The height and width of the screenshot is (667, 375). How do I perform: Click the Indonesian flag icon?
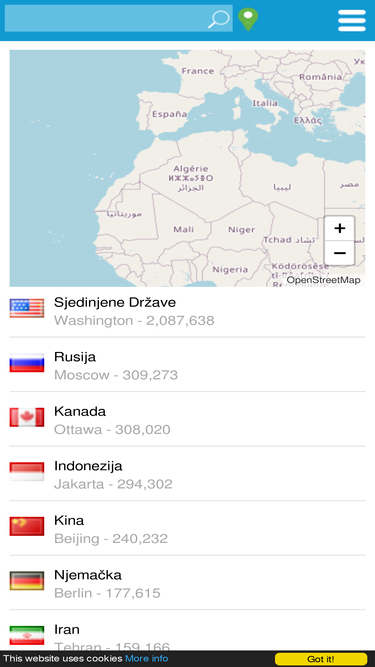(x=27, y=471)
